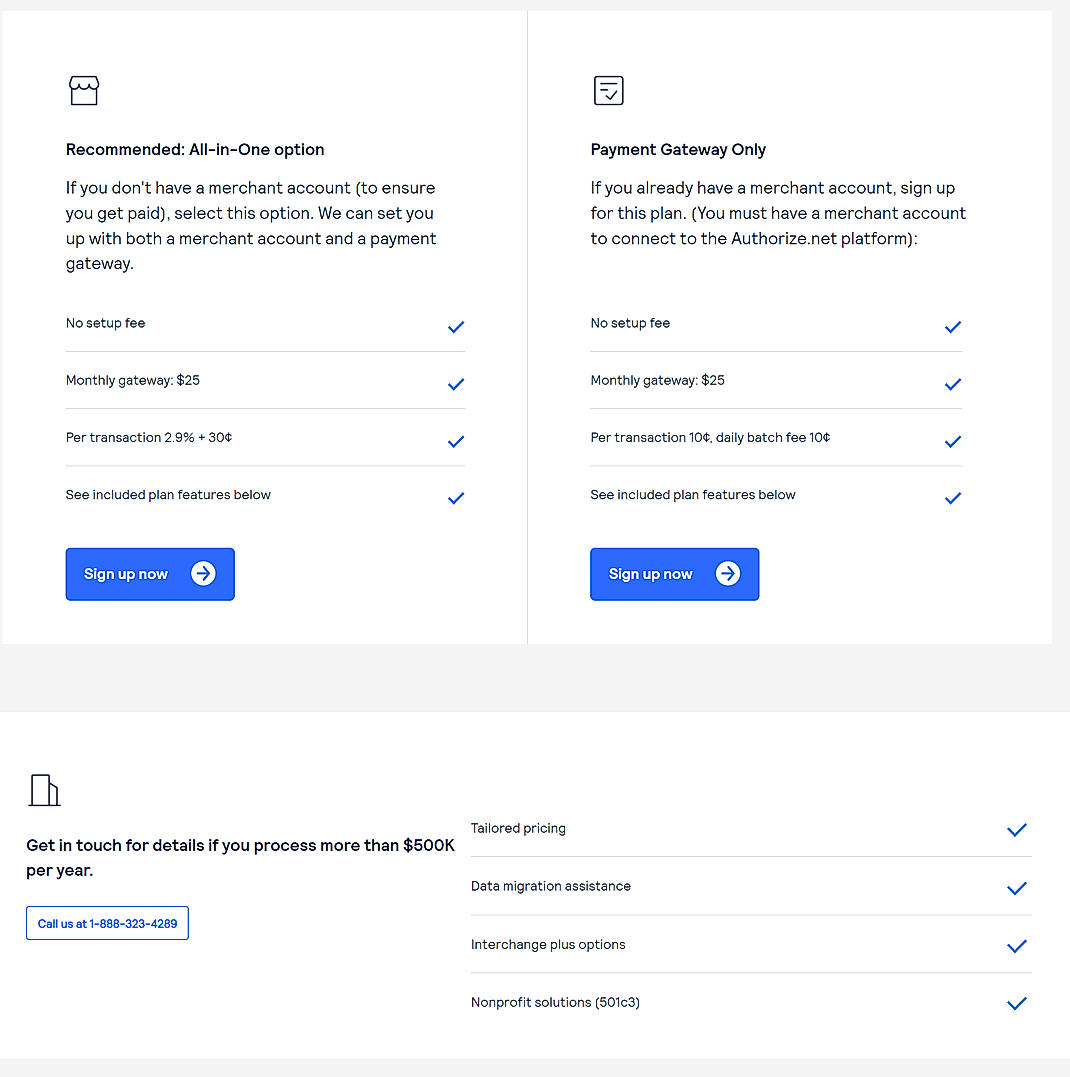Click the arrow icon inside left Sign up button
This screenshot has width=1070, height=1077.
point(203,574)
